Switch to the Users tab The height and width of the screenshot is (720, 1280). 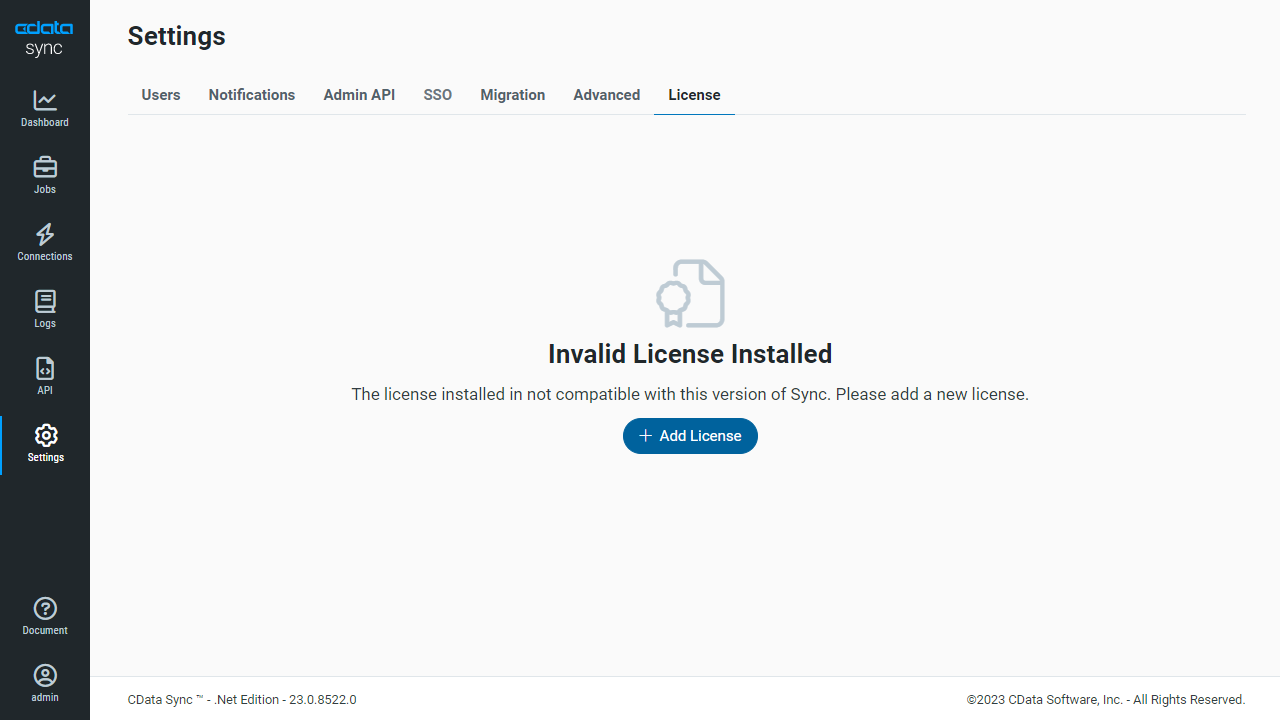[x=161, y=95]
